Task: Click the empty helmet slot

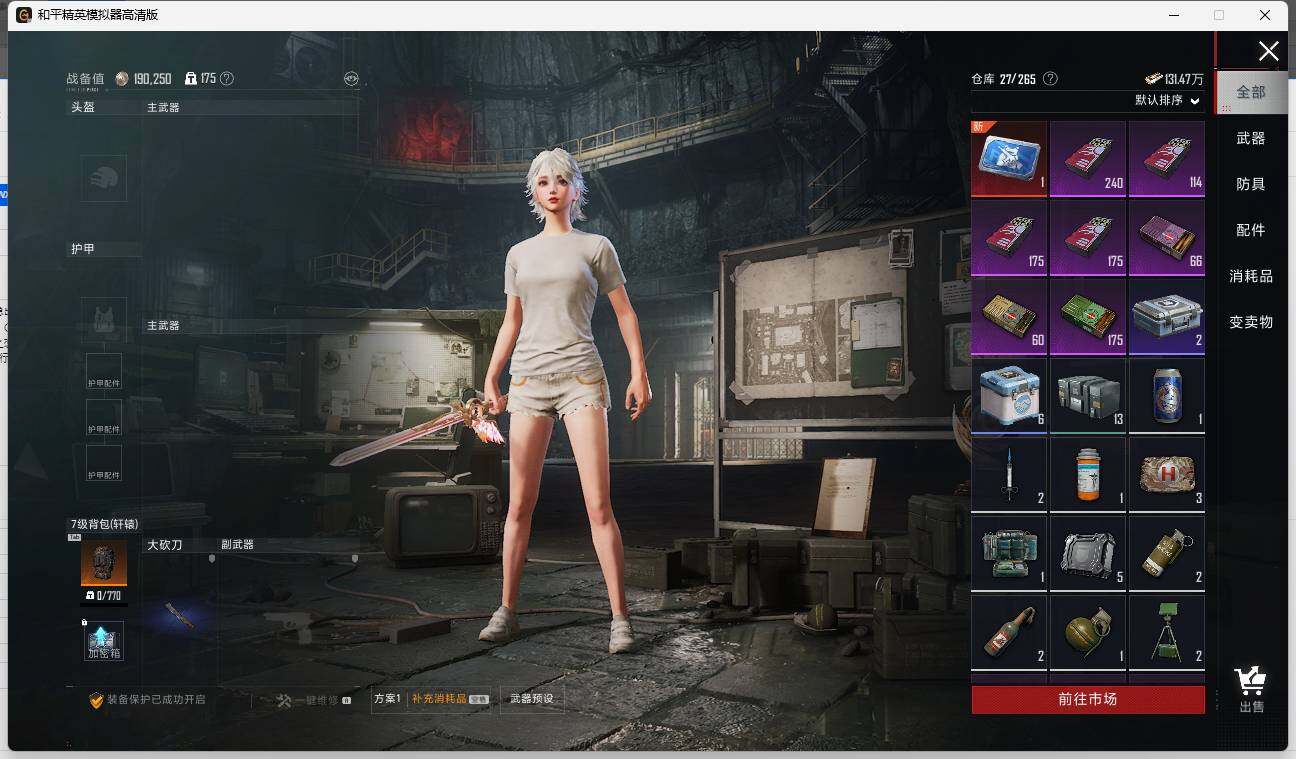Action: 104,178
